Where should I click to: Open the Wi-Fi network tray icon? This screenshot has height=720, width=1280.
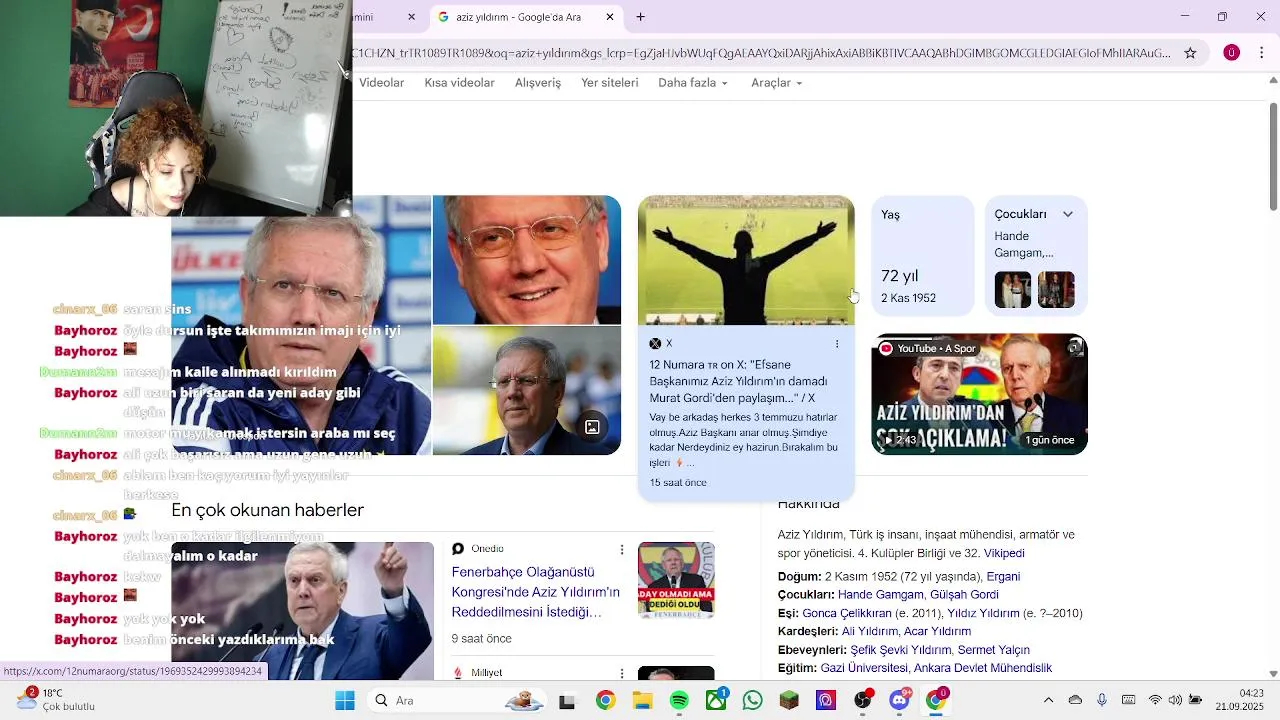(1155, 701)
